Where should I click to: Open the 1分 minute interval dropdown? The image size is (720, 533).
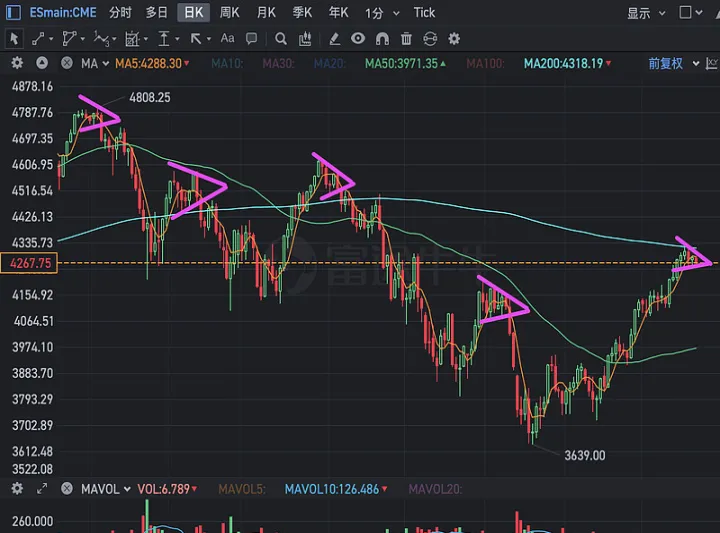click(x=382, y=13)
